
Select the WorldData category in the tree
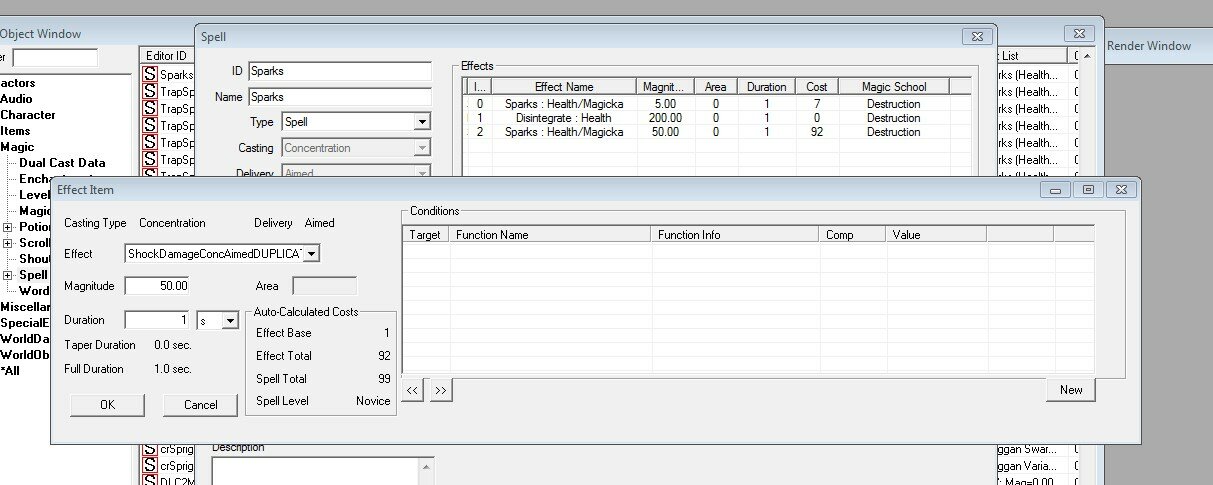(x=25, y=339)
